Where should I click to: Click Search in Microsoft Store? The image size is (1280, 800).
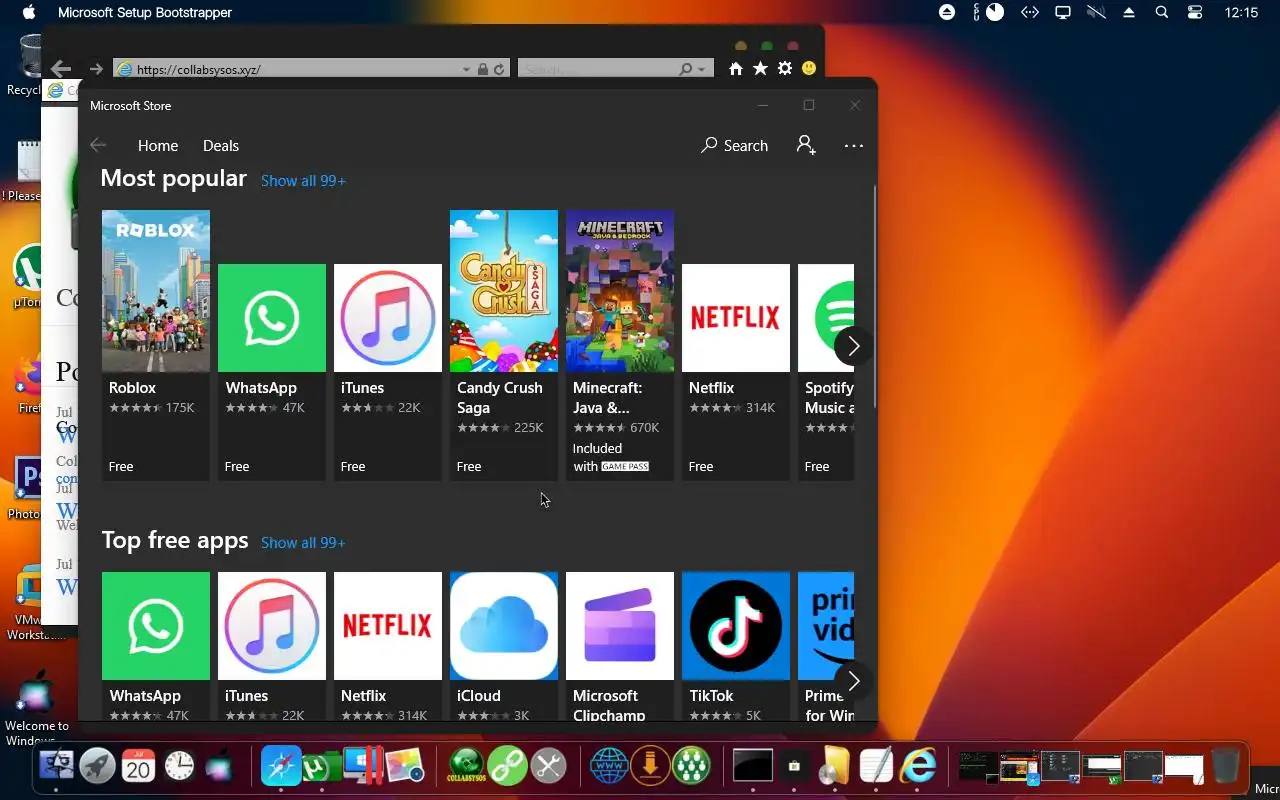(x=734, y=145)
